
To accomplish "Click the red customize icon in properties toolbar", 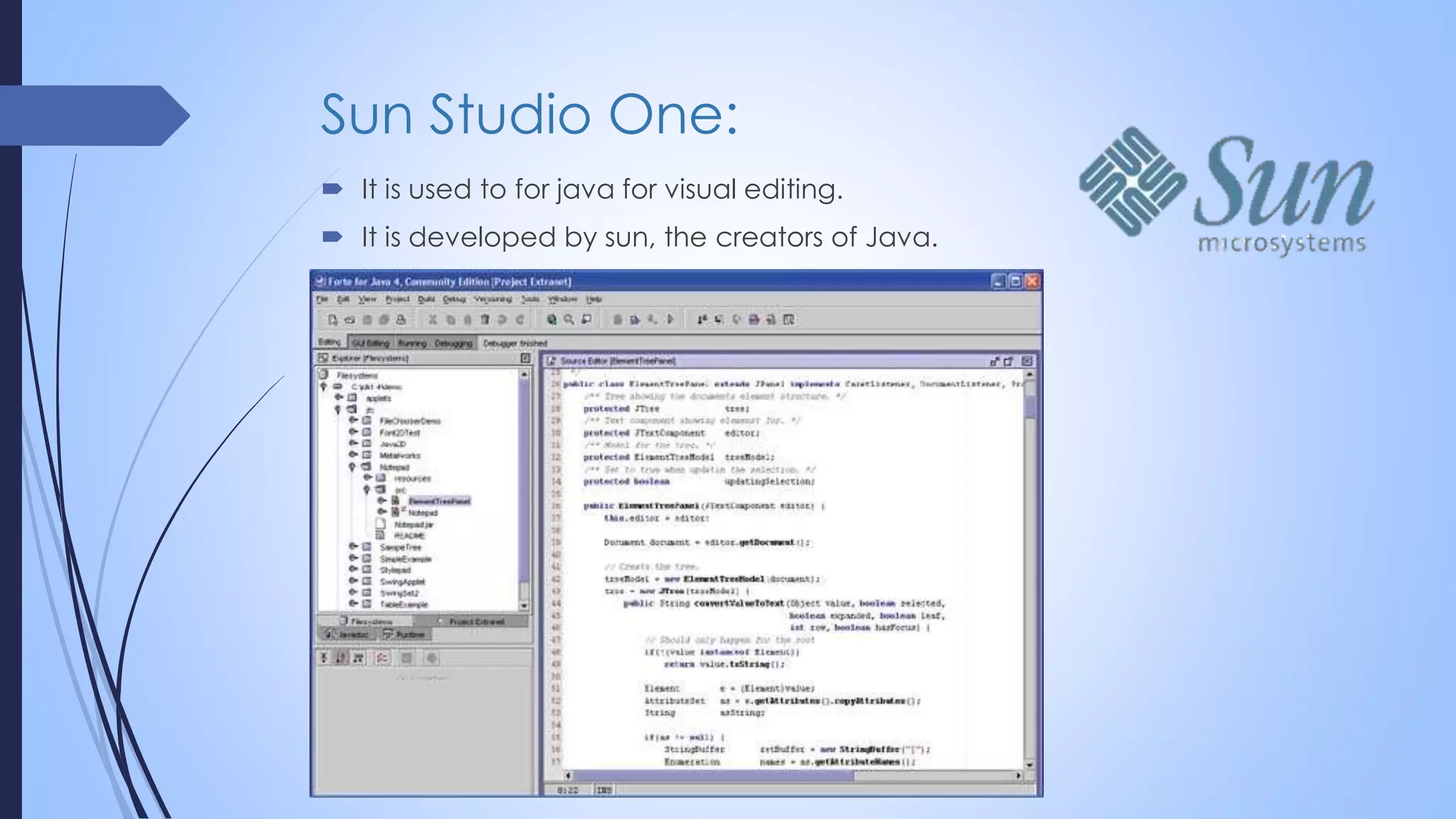I will (x=382, y=658).
